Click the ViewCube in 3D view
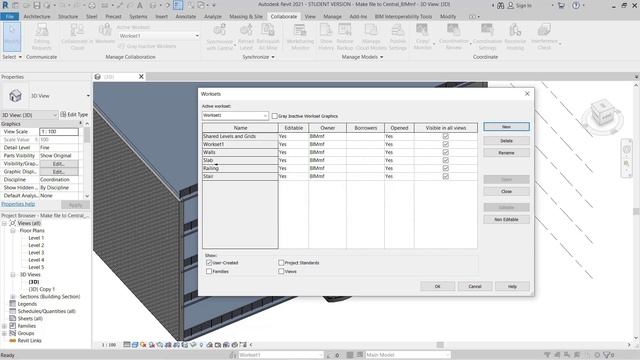This screenshot has width=640, height=360. pyautogui.click(x=602, y=114)
